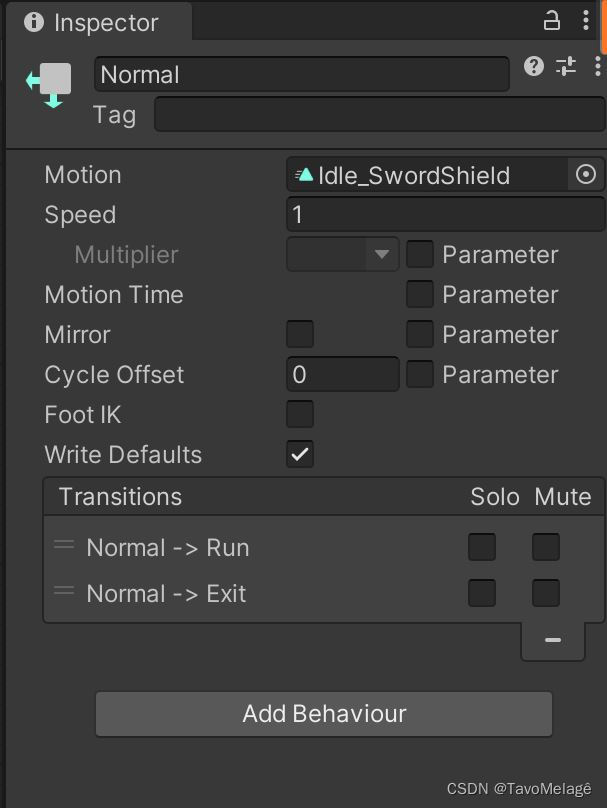
Task: Mute the Normal -> Exit transition
Action: 546,593
